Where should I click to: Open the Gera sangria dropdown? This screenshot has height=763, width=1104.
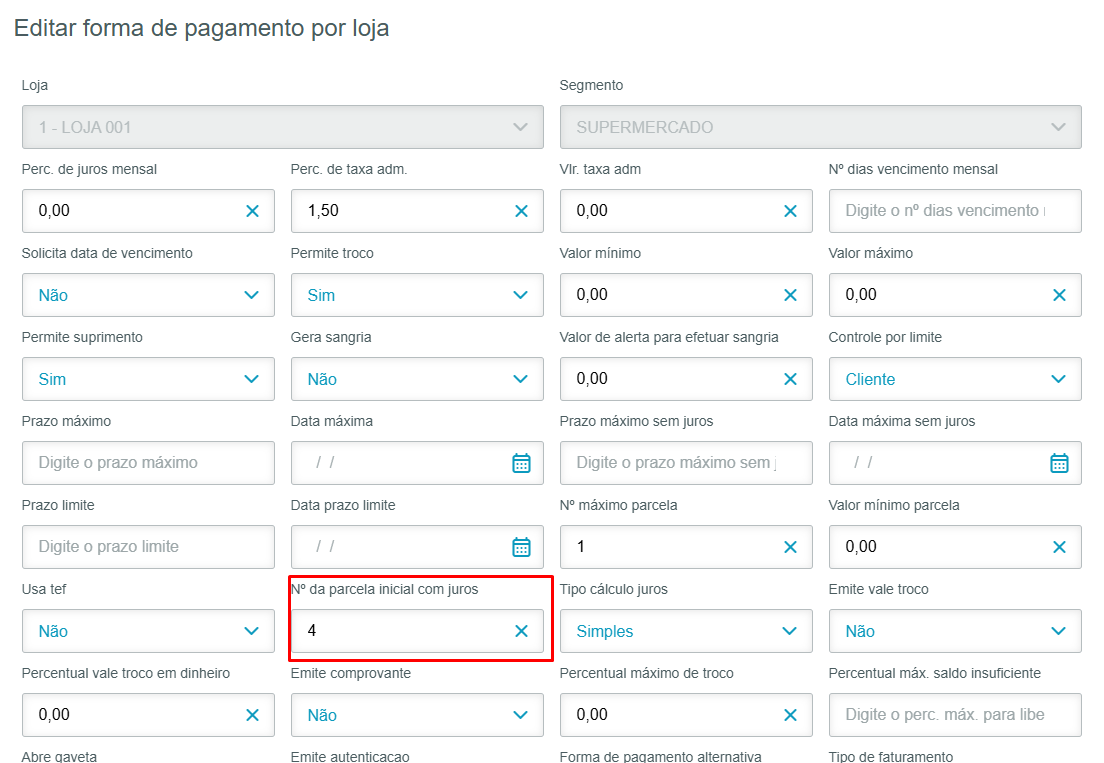(x=520, y=379)
